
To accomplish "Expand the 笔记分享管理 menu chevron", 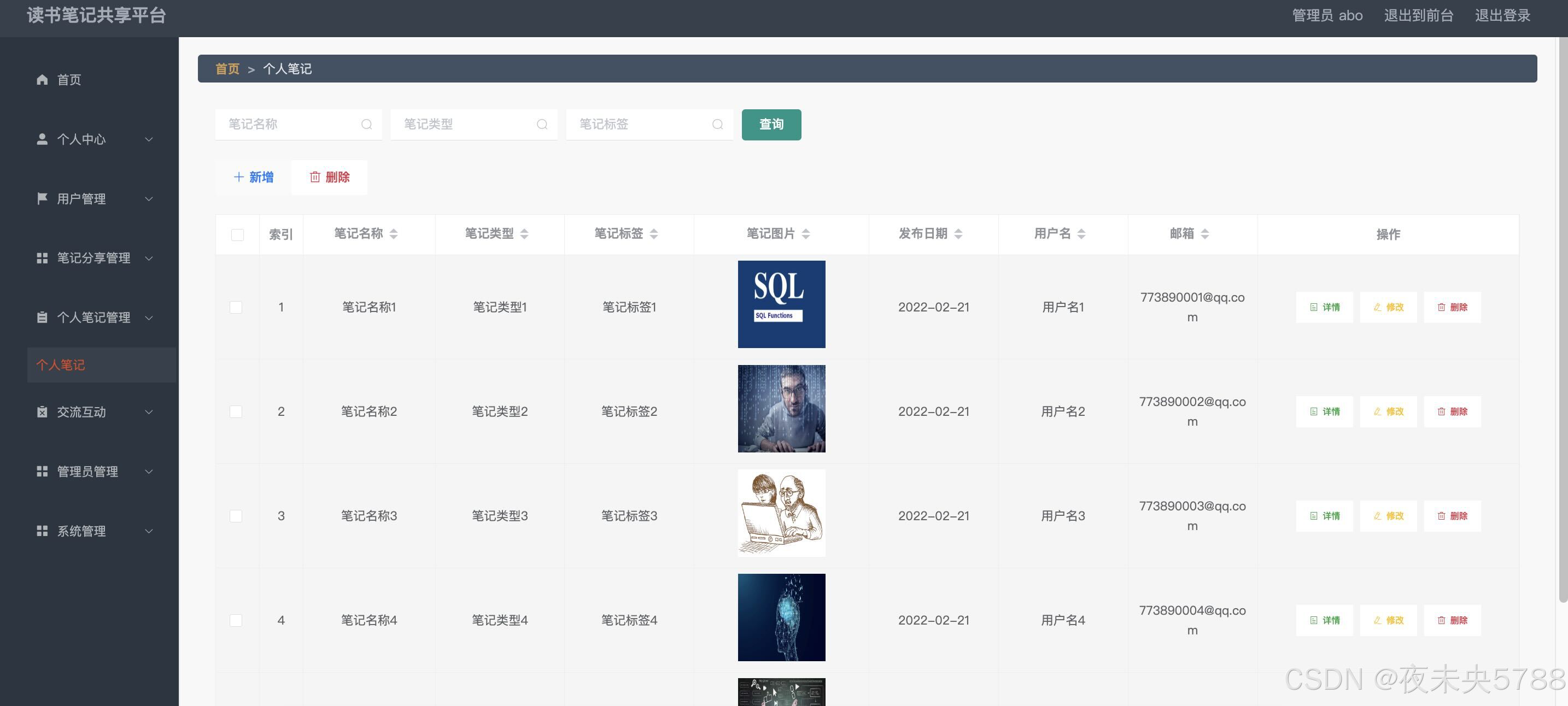I will [x=149, y=258].
